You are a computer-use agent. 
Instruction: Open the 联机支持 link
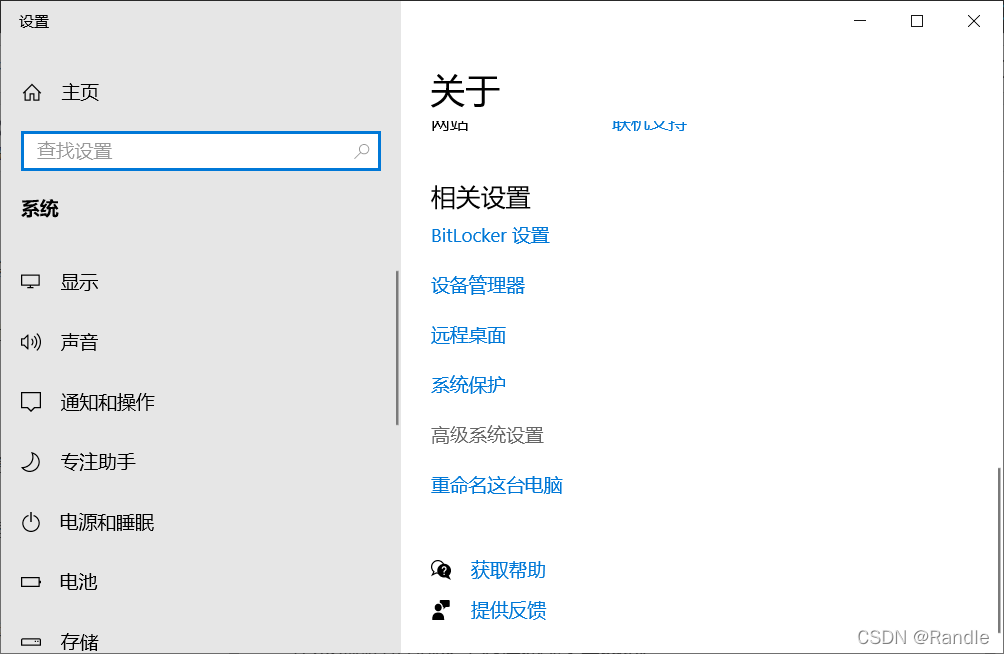point(648,126)
